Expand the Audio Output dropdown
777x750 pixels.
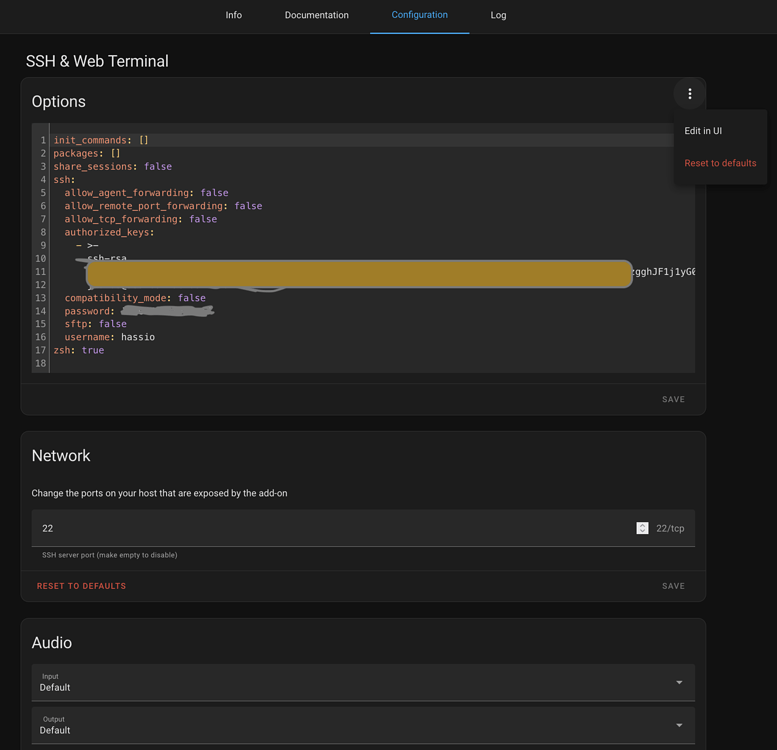coord(362,725)
